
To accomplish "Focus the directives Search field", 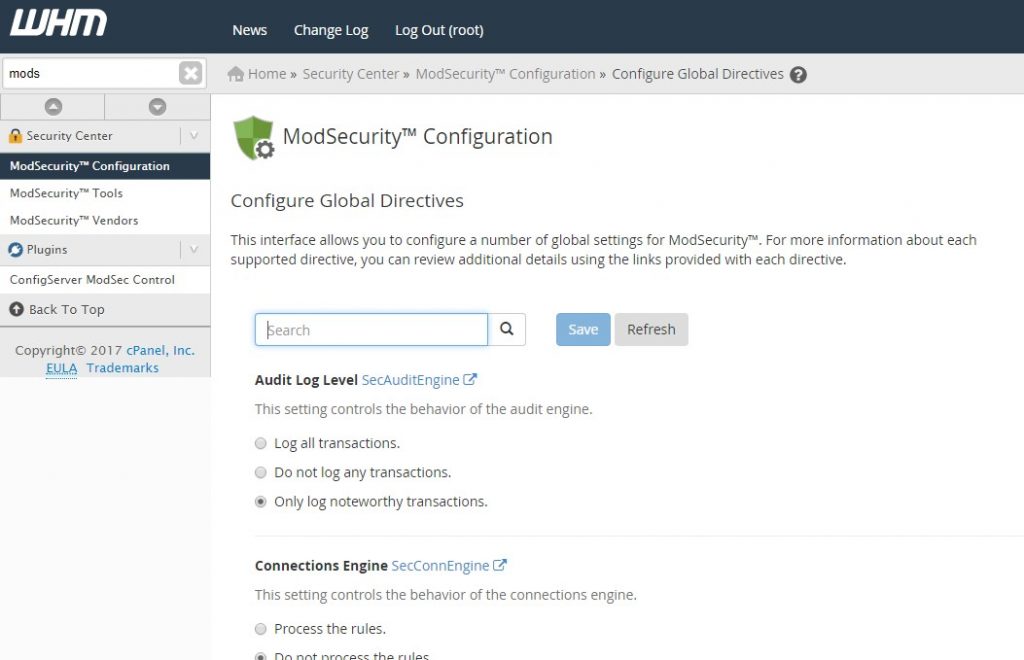I will click(371, 329).
